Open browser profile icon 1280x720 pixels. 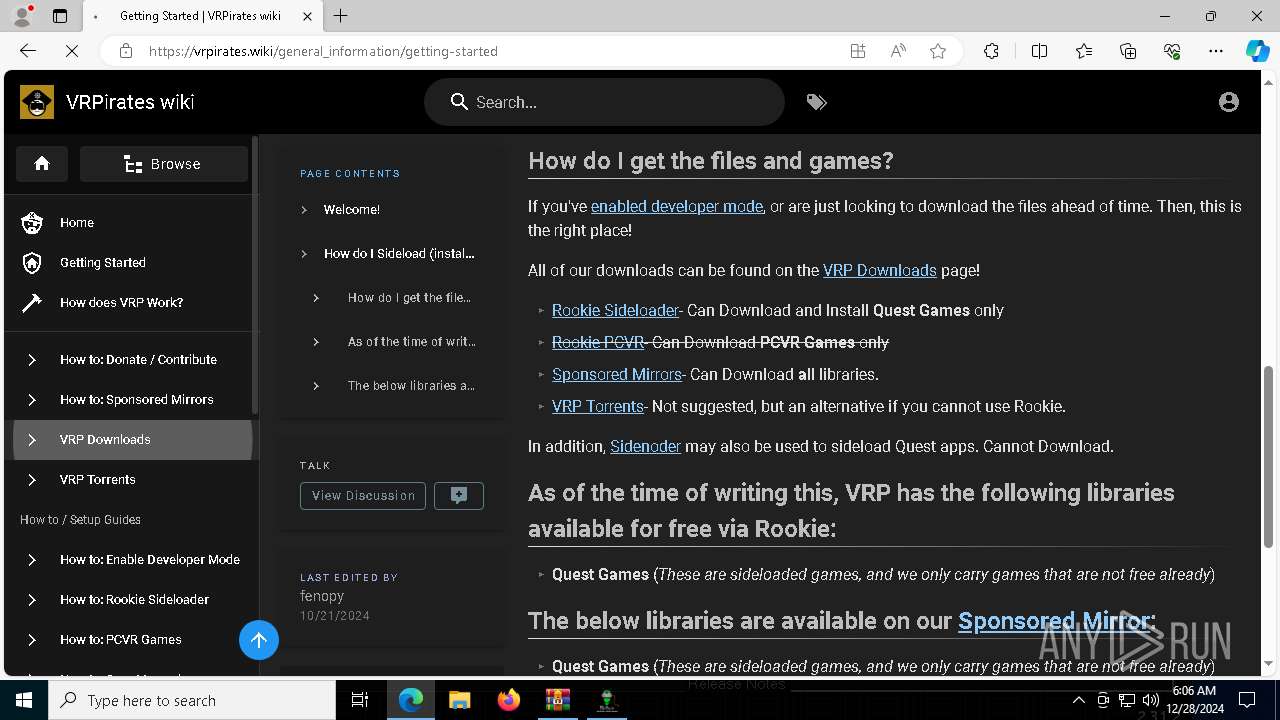[x=22, y=16]
